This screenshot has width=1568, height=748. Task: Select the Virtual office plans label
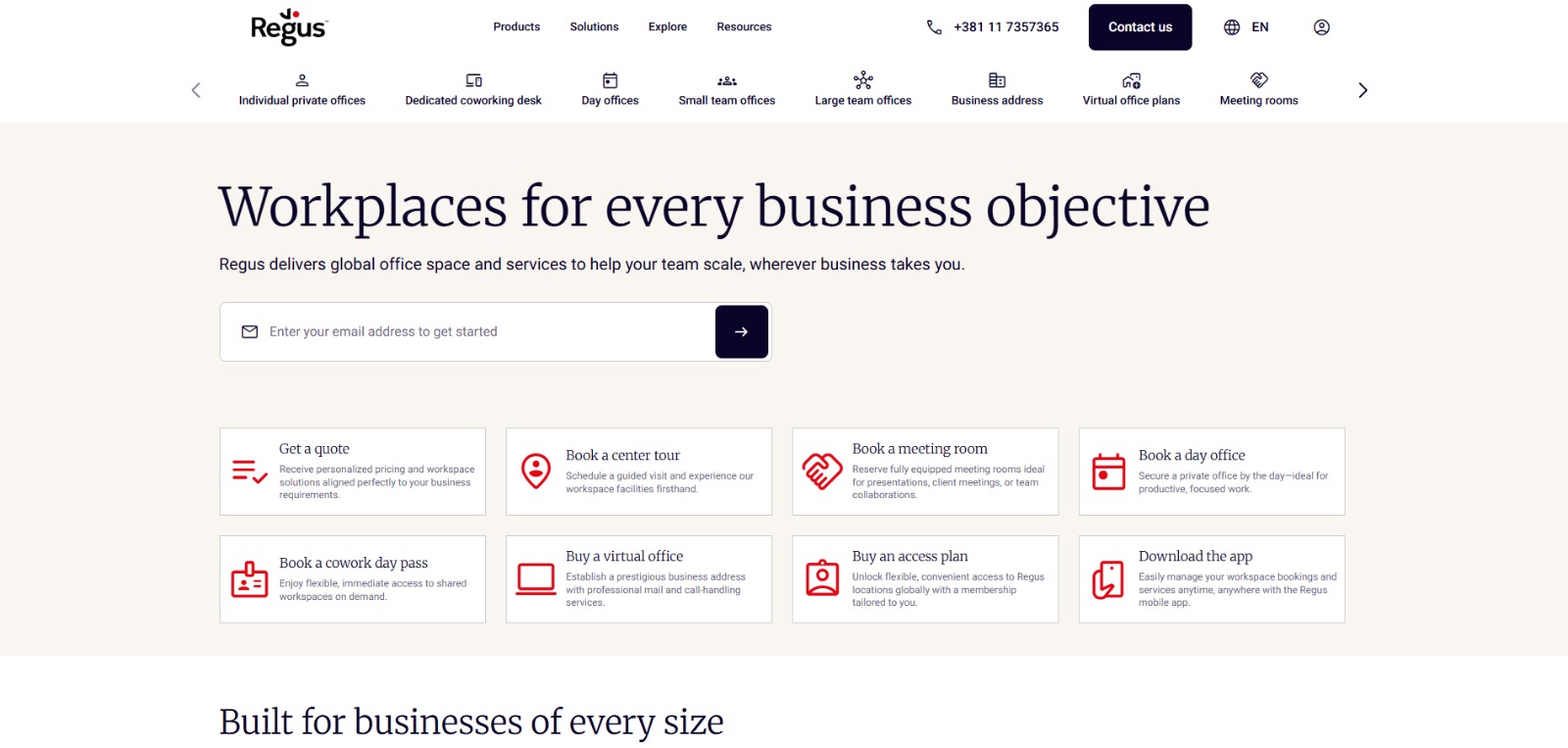pos(1131,101)
